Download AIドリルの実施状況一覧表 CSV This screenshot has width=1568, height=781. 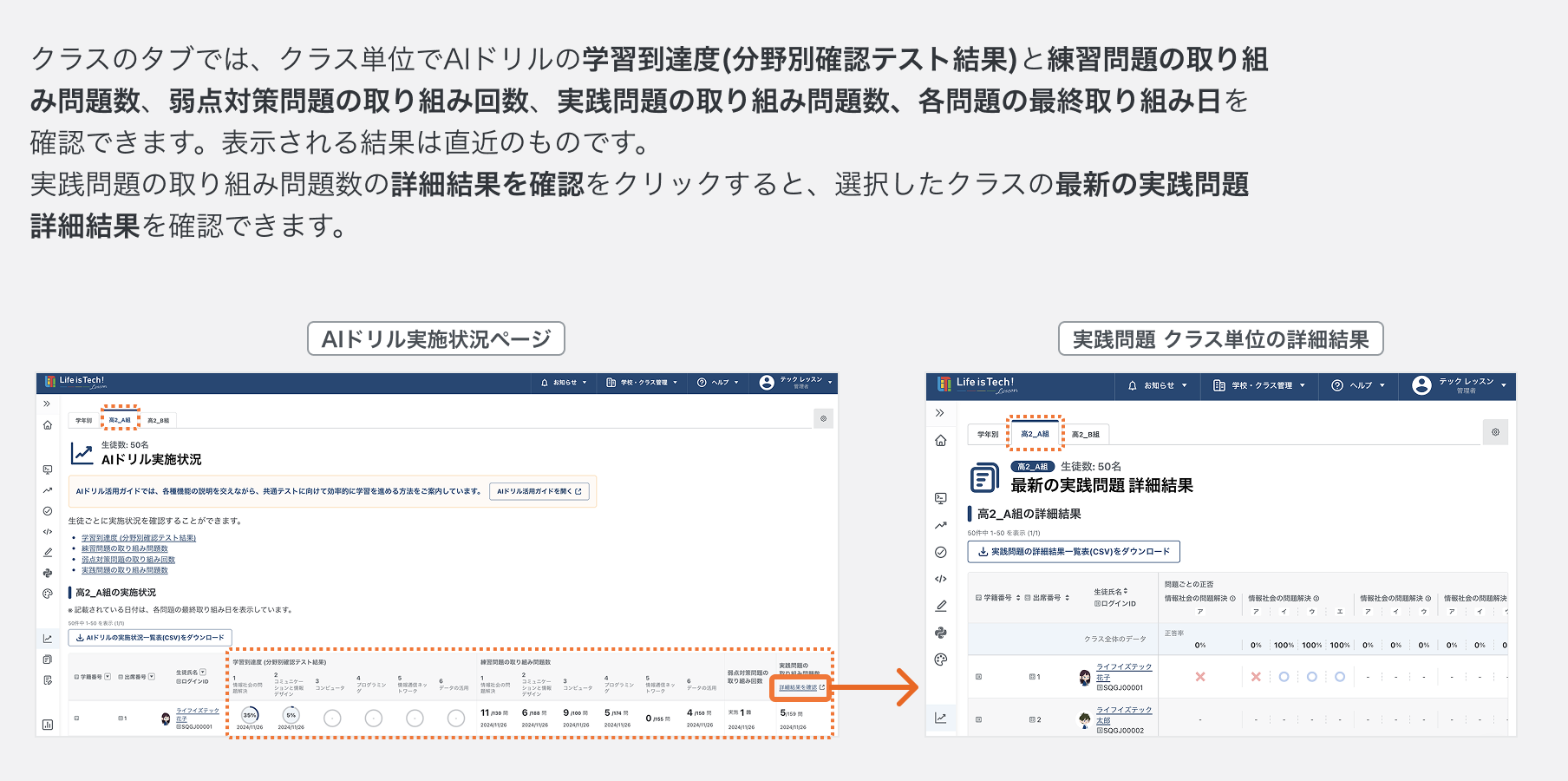tap(150, 638)
